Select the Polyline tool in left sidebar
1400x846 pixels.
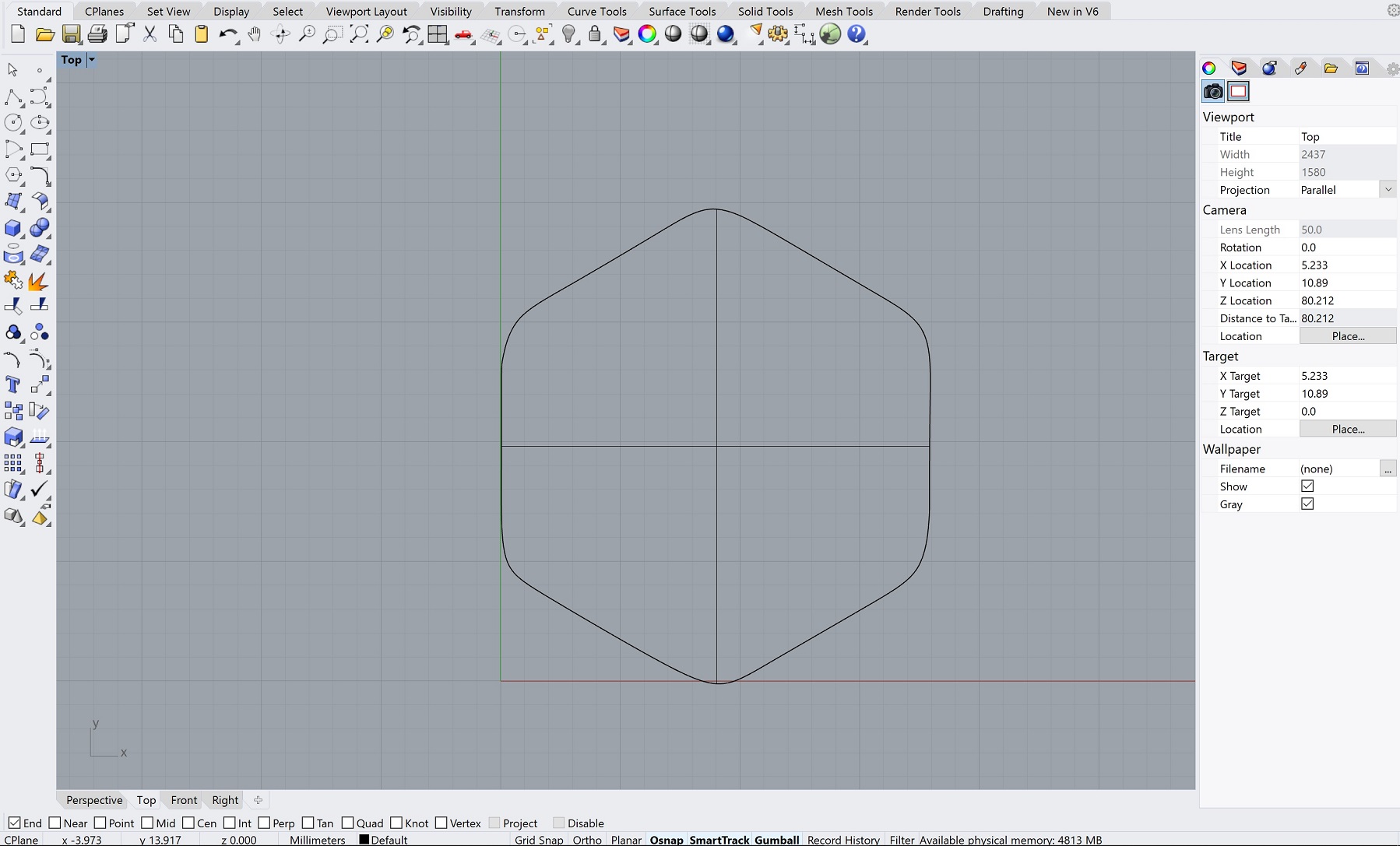point(13,97)
